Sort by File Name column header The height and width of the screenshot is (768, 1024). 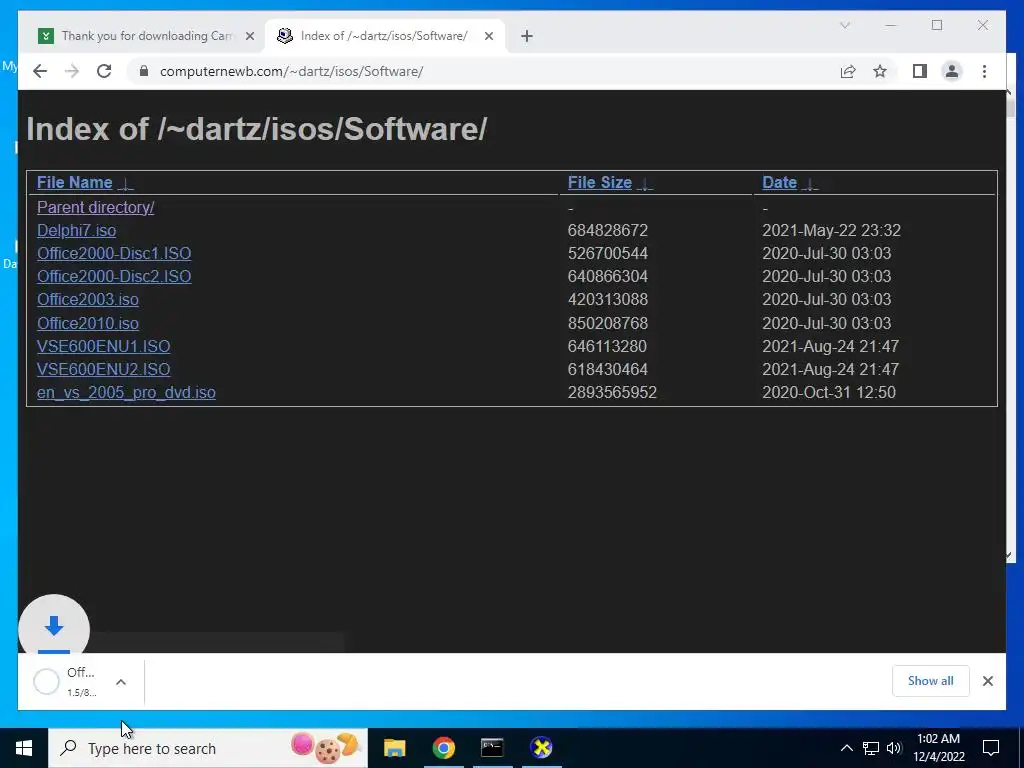click(74, 182)
